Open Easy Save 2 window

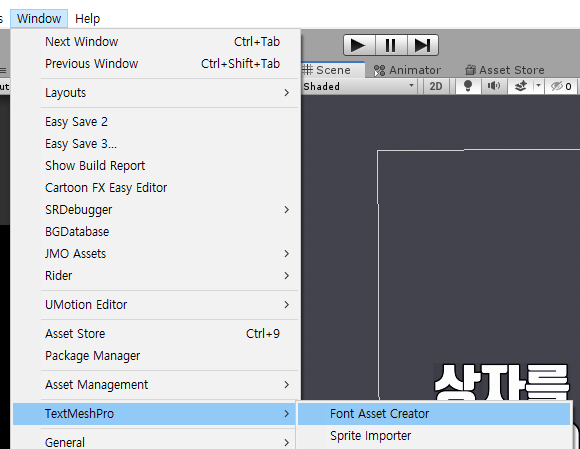155,122
